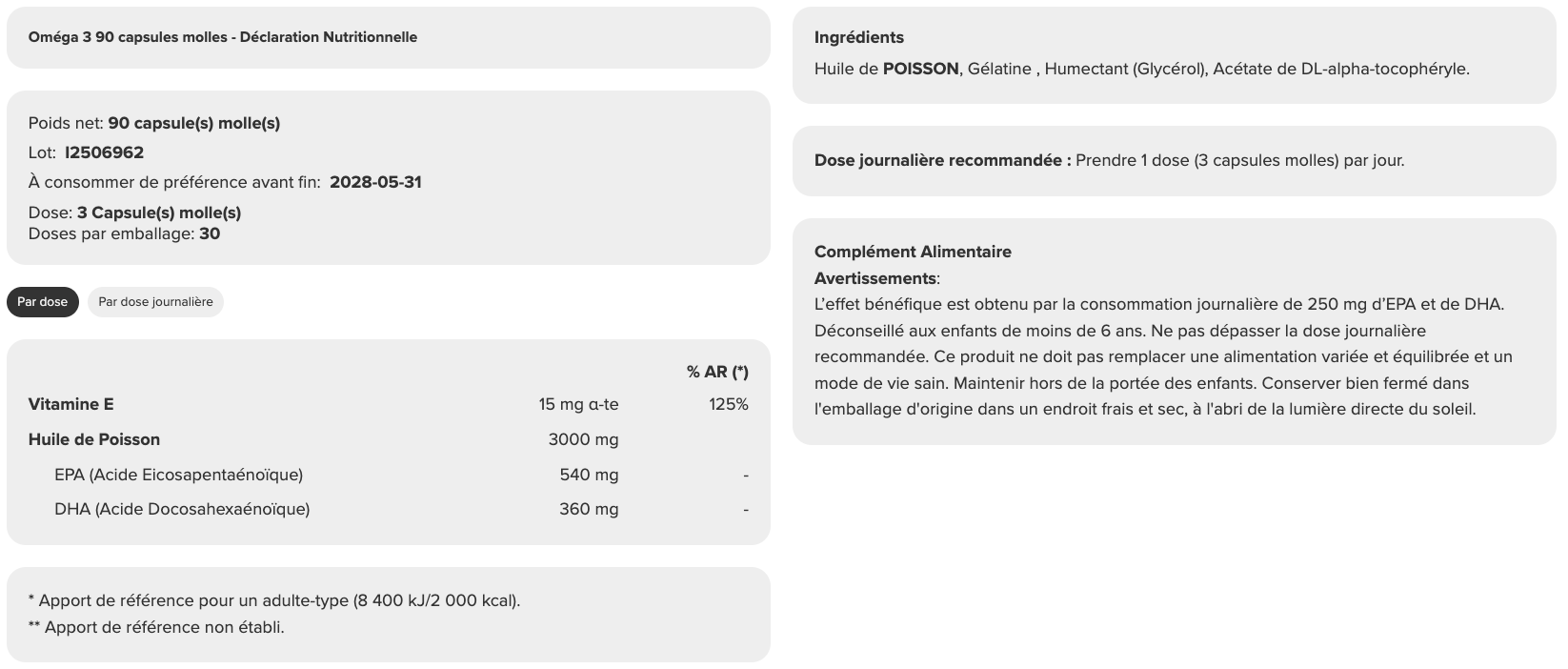Click the DHA (Acide Docosahexaénoïque) row
Image resolution: width=1568 pixels, height=669 pixels.
182,509
